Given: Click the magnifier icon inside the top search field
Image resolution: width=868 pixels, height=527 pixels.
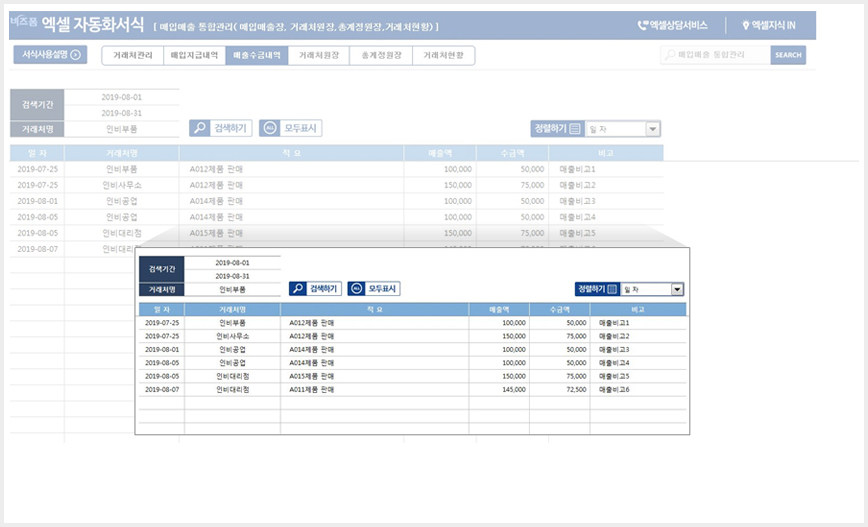Looking at the screenshot, I should (x=670, y=55).
